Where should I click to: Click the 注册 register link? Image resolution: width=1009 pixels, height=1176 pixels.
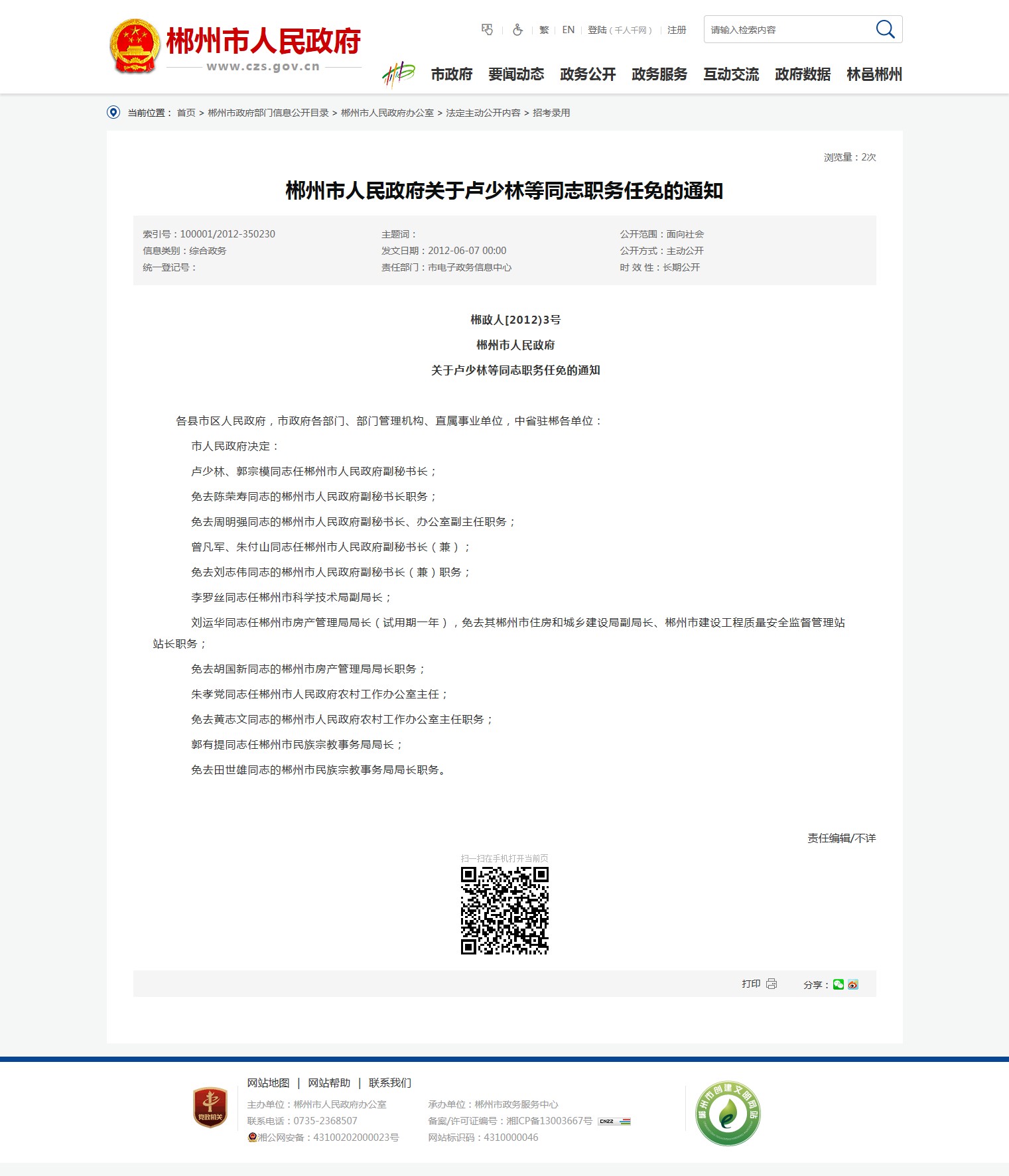tap(677, 30)
